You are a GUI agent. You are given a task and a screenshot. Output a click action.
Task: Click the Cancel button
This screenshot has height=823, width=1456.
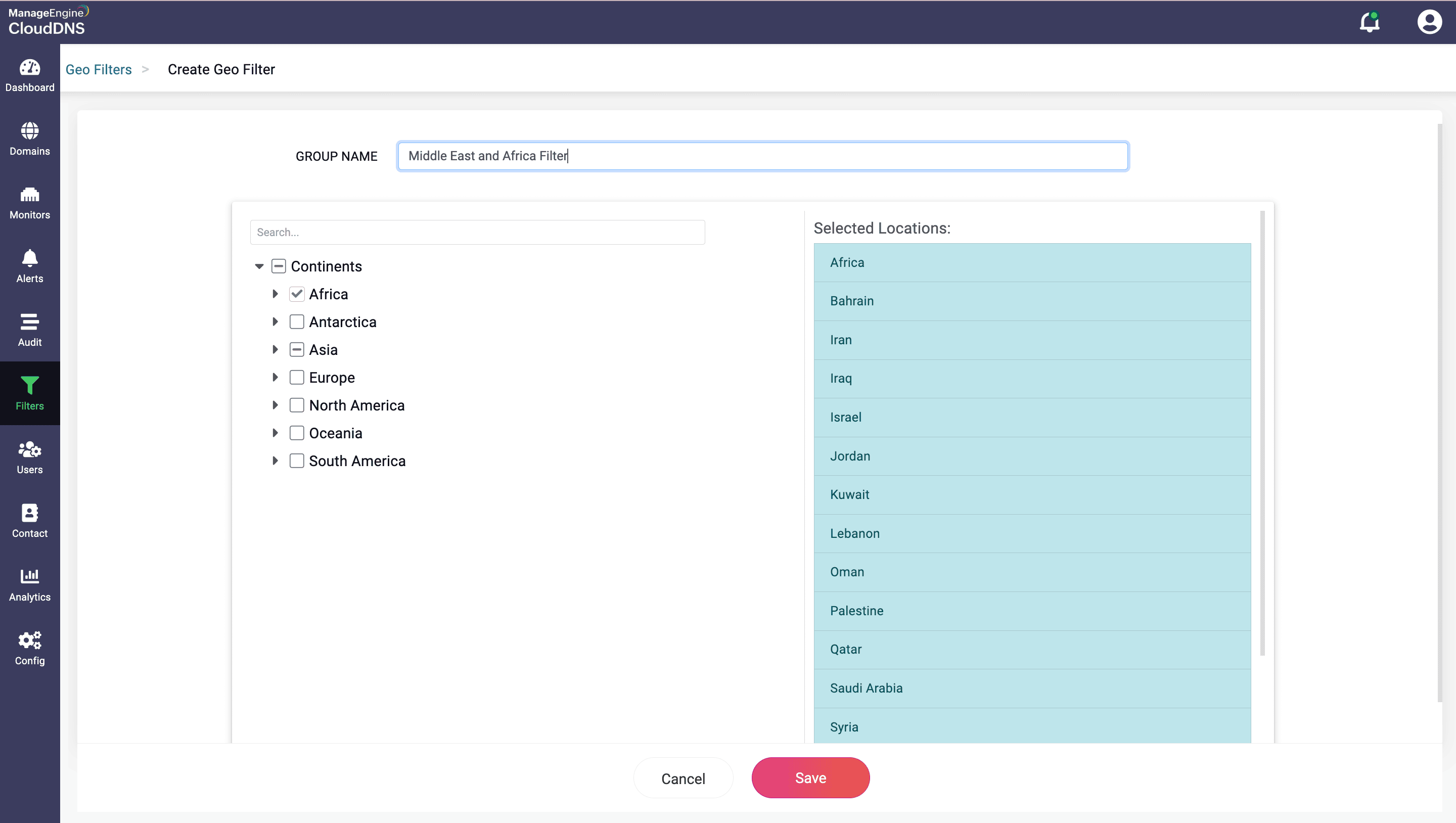[683, 778]
